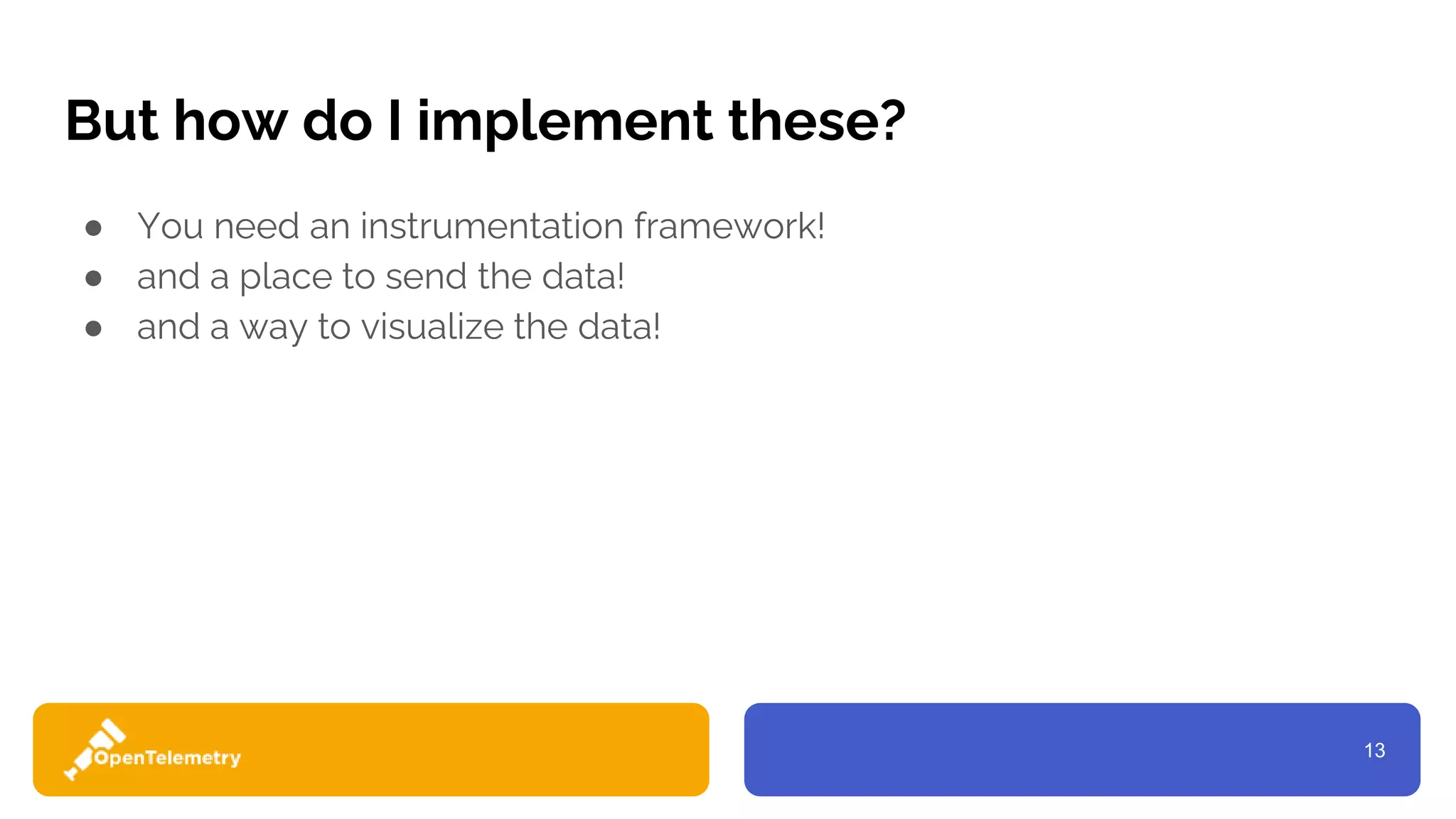The height and width of the screenshot is (819, 1456).
Task: Click the OpenTelemetry logo text
Action: pos(168,758)
